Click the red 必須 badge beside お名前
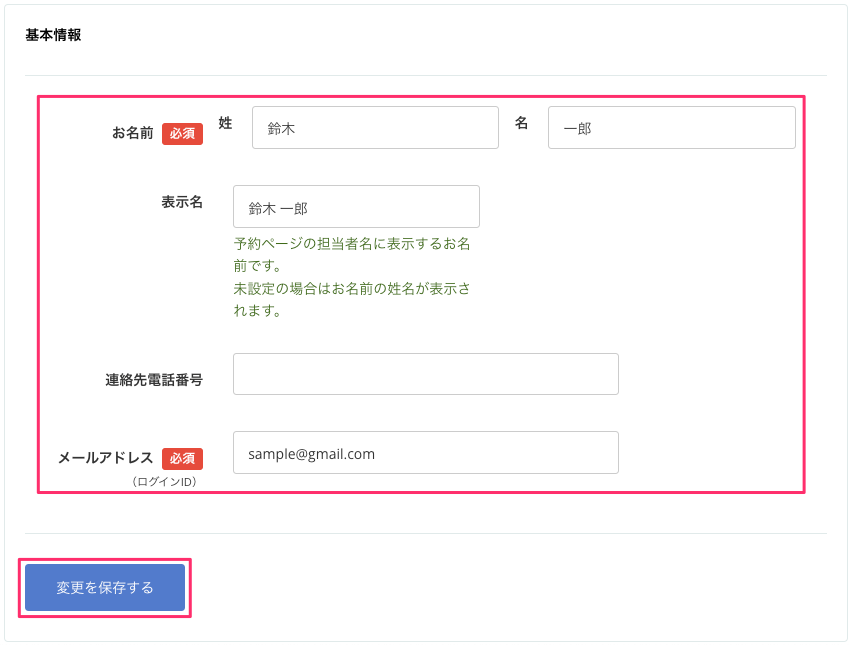 (182, 133)
